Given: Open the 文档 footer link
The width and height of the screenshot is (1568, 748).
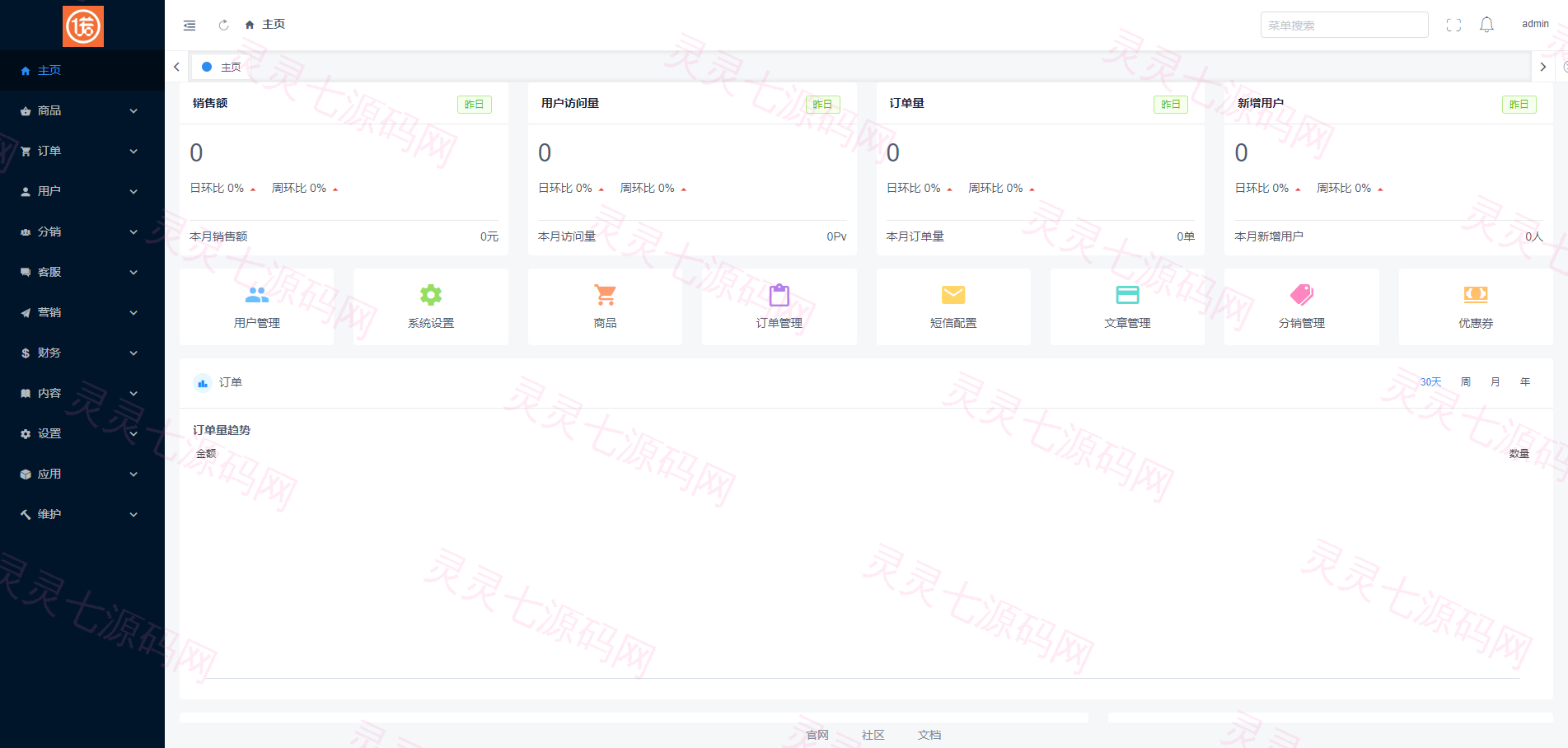Looking at the screenshot, I should pos(929,735).
